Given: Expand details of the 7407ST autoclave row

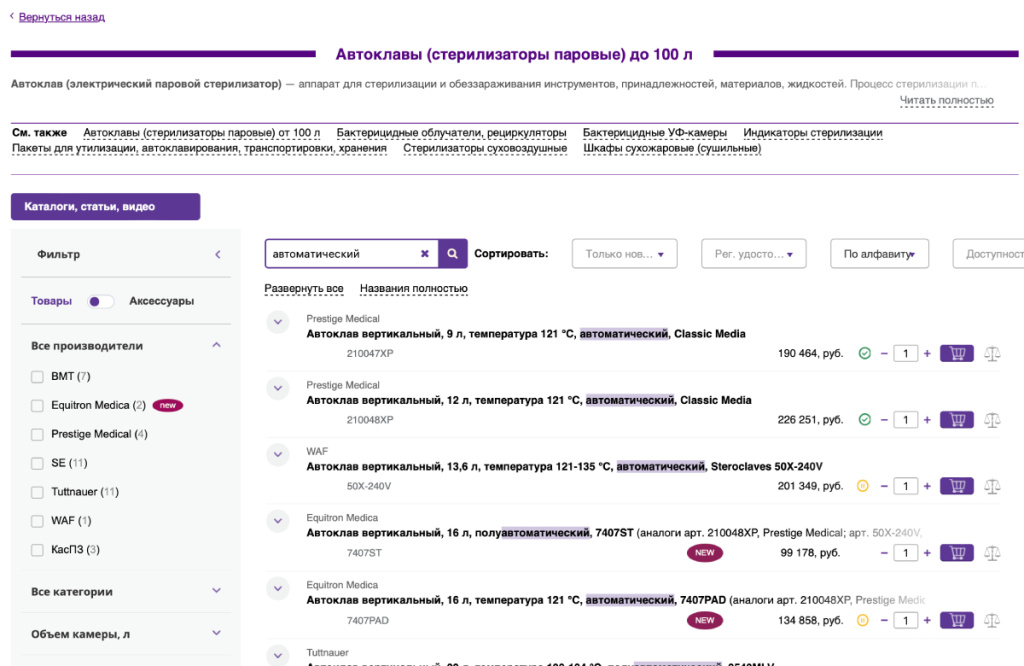Looking at the screenshot, I should pos(278,521).
